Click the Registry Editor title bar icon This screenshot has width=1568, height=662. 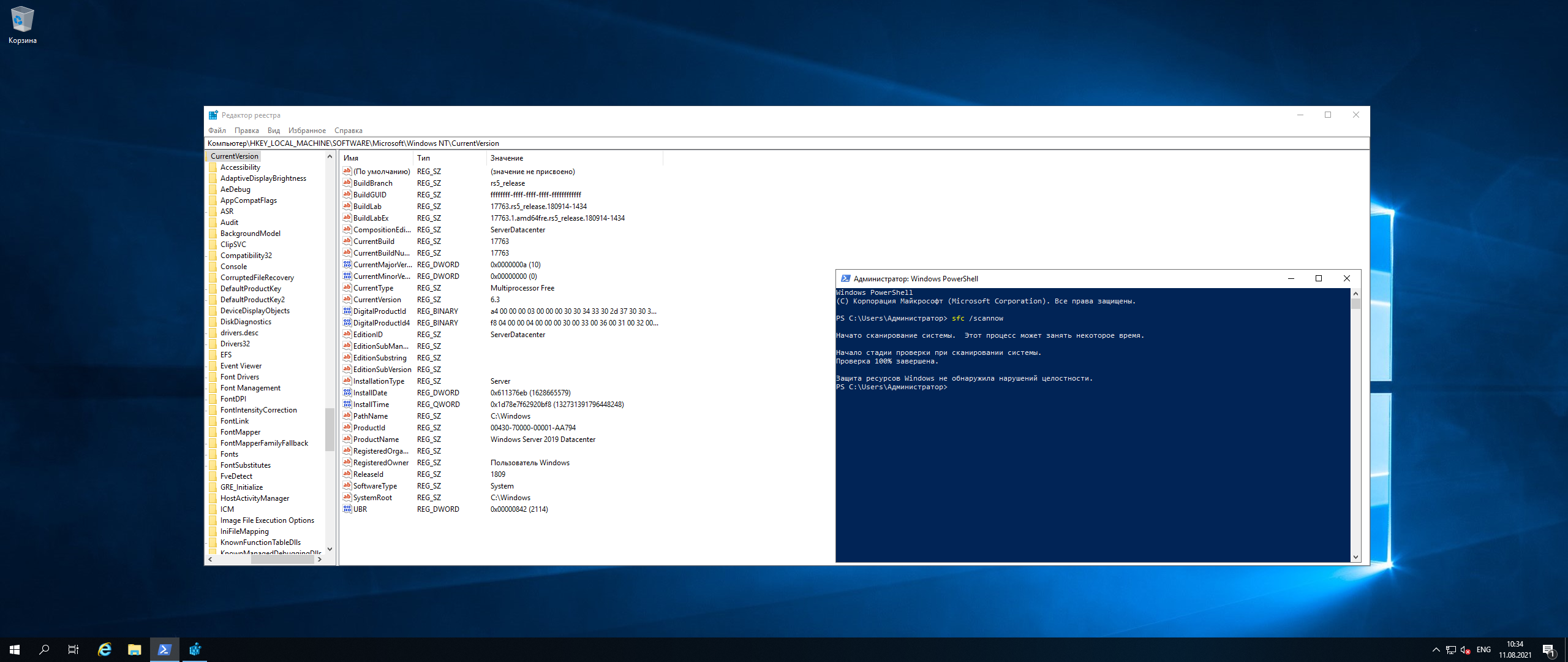point(213,115)
